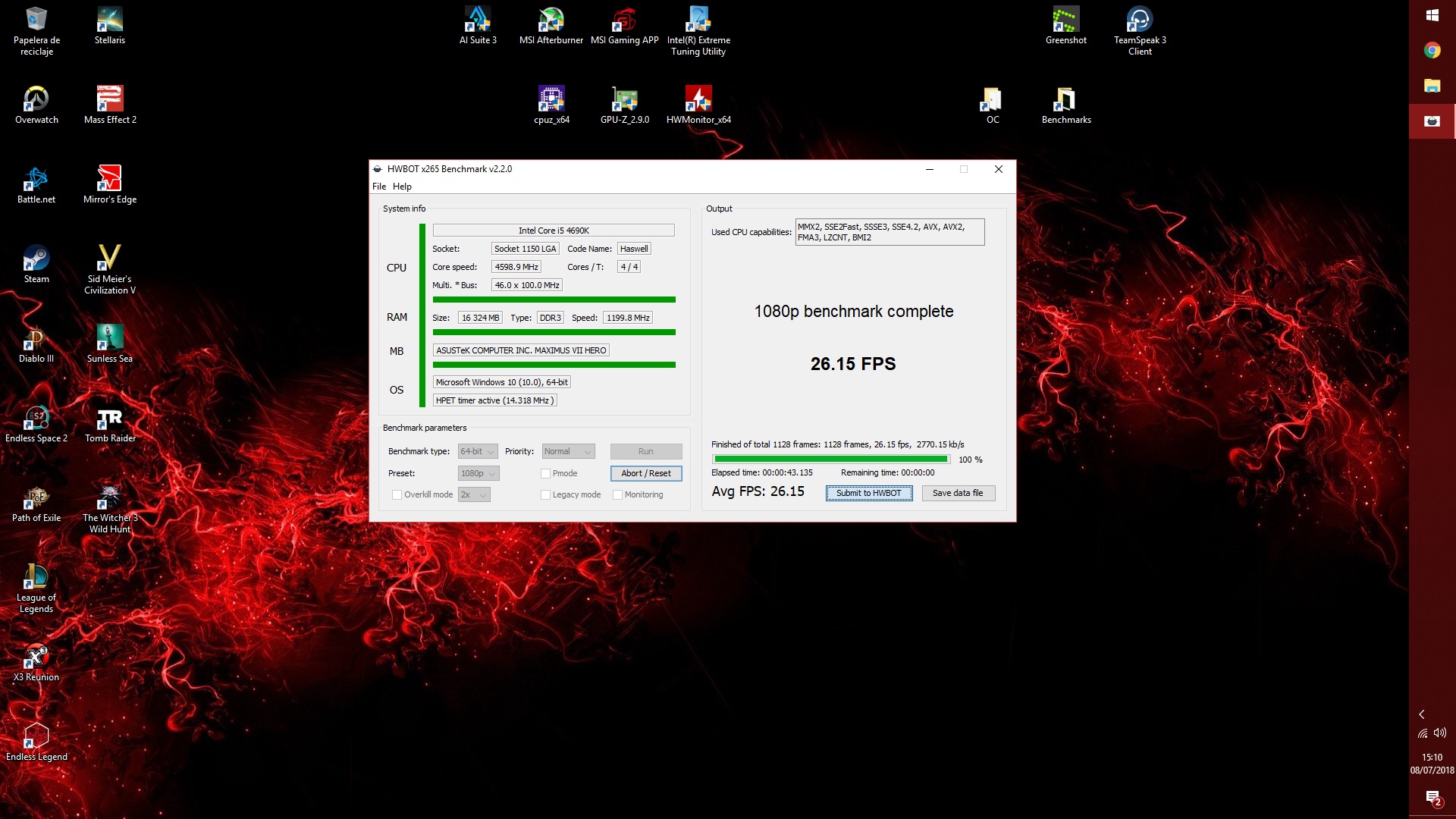Select the League of Legends icon
The height and width of the screenshot is (819, 1456).
[36, 588]
